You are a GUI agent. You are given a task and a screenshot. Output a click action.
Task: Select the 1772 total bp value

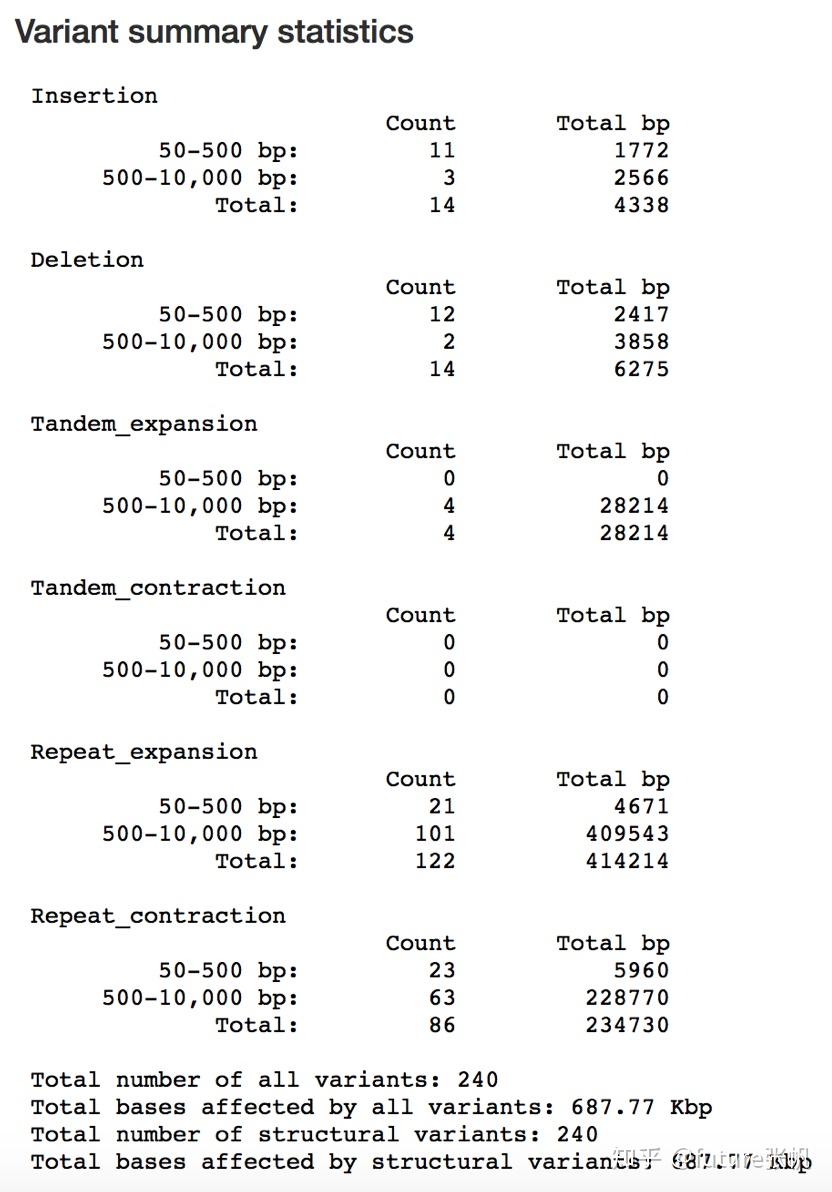click(x=642, y=150)
